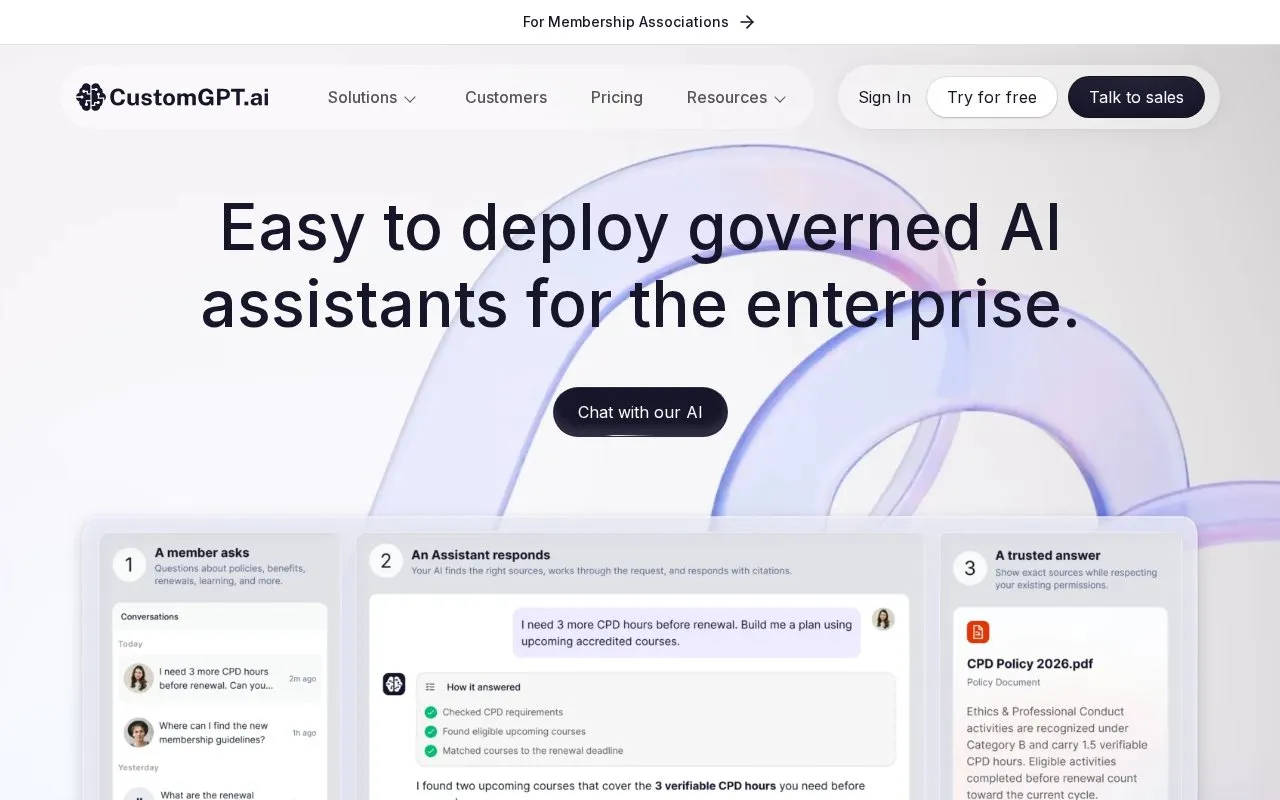
Task: Click the list icon next to How it answered
Action: [x=430, y=687]
